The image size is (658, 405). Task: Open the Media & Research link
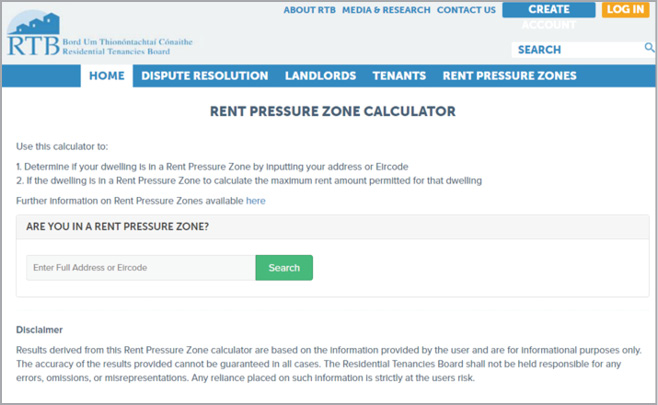(386, 10)
